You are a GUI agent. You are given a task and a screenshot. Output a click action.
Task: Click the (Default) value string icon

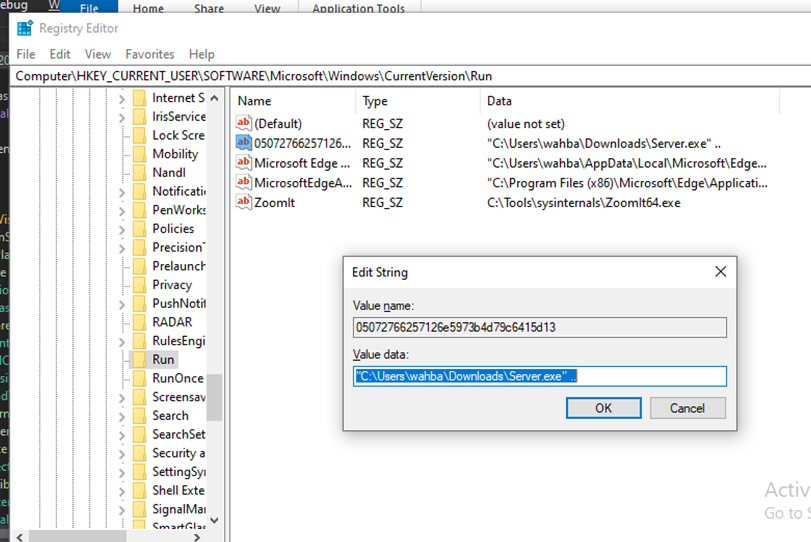[244, 123]
